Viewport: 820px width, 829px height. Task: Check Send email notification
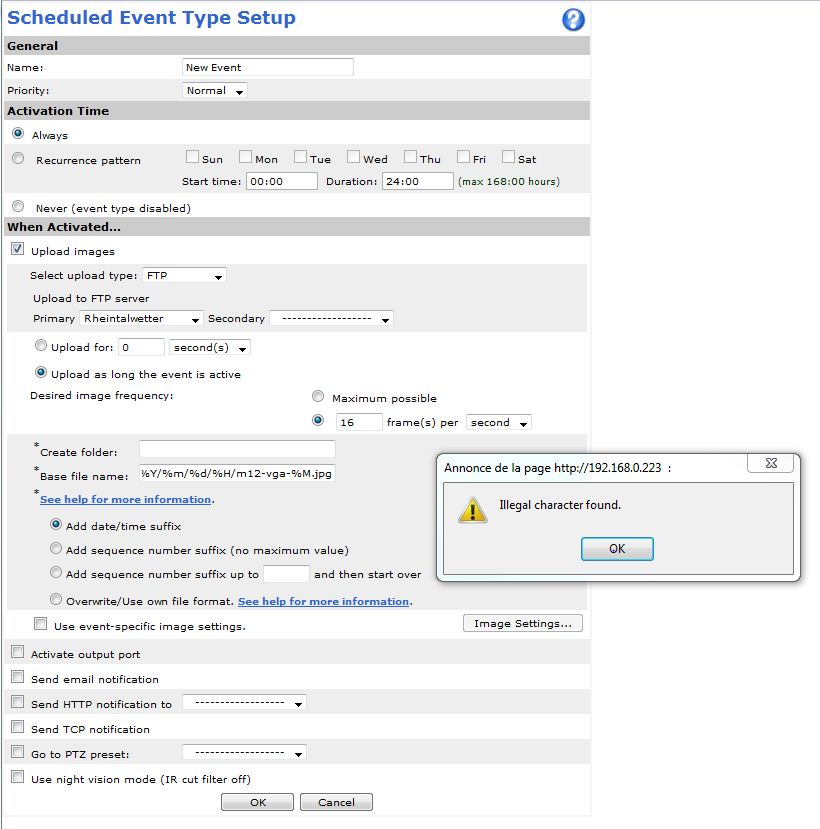(x=18, y=678)
